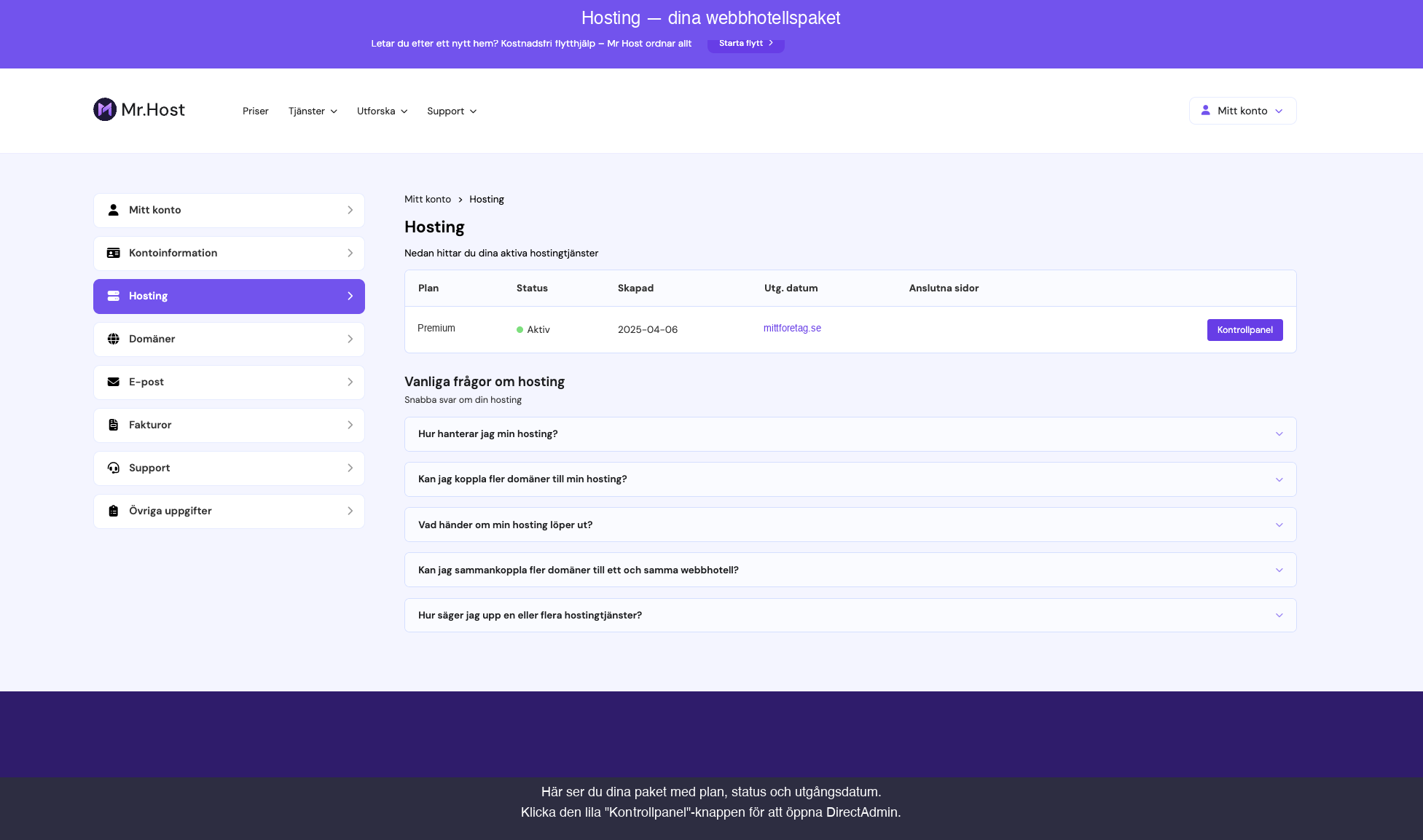Image resolution: width=1423 pixels, height=840 pixels.
Task: Open the Utforska menu
Action: click(x=382, y=111)
